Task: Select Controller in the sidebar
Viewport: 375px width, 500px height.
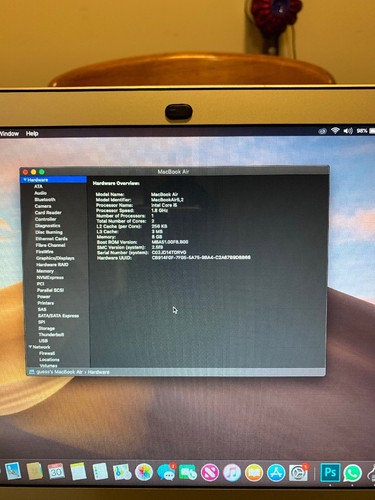Action: pos(46,219)
